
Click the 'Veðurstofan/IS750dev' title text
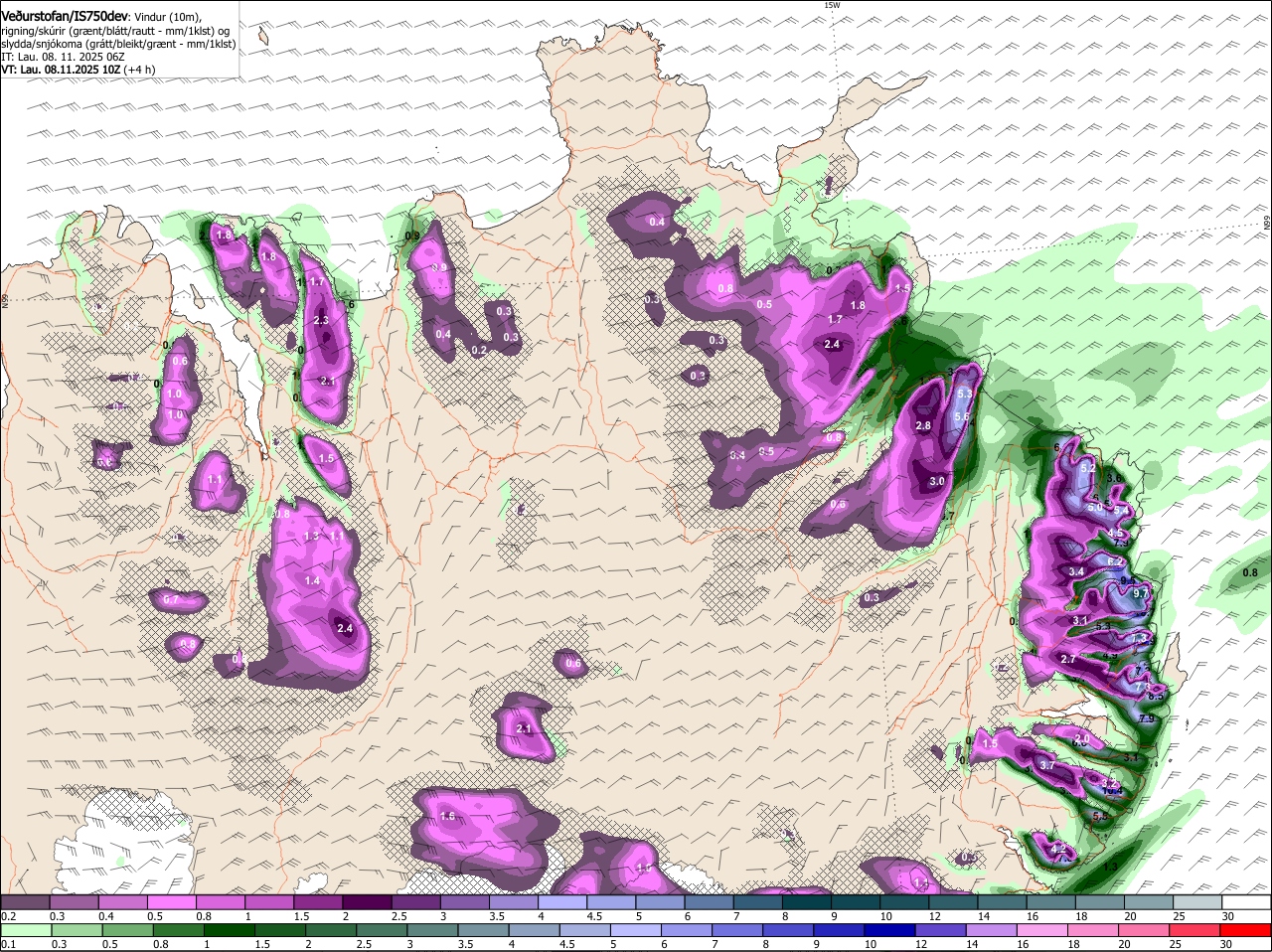click(64, 17)
